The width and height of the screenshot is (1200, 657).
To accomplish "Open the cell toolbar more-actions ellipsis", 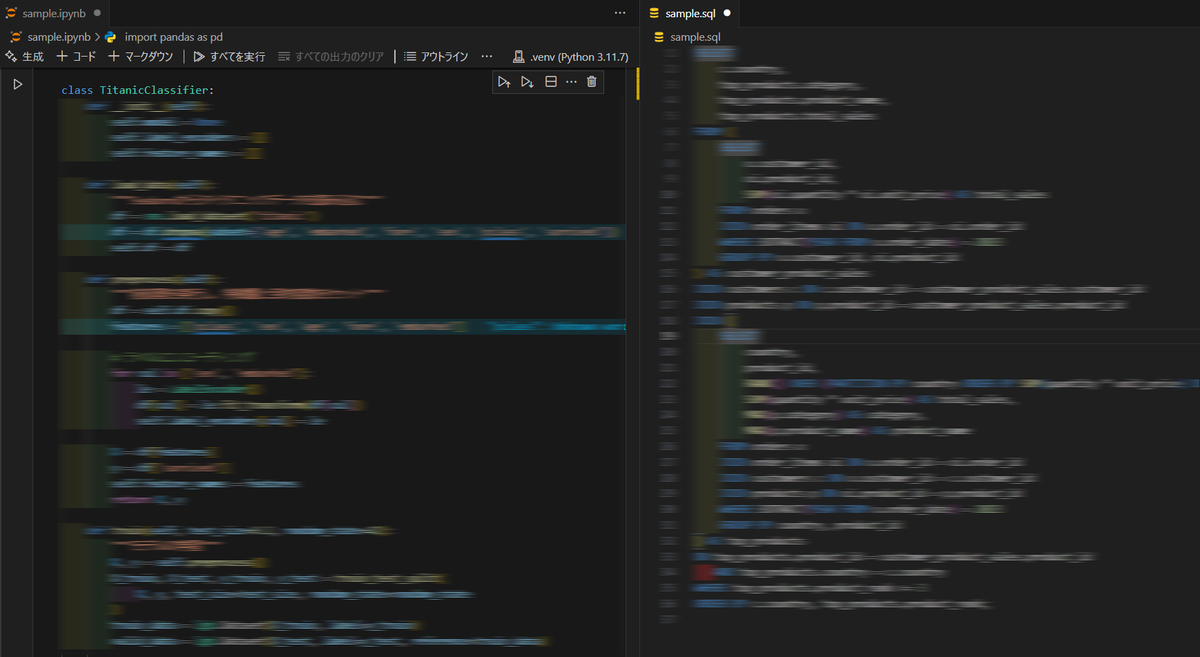I will pyautogui.click(x=571, y=82).
